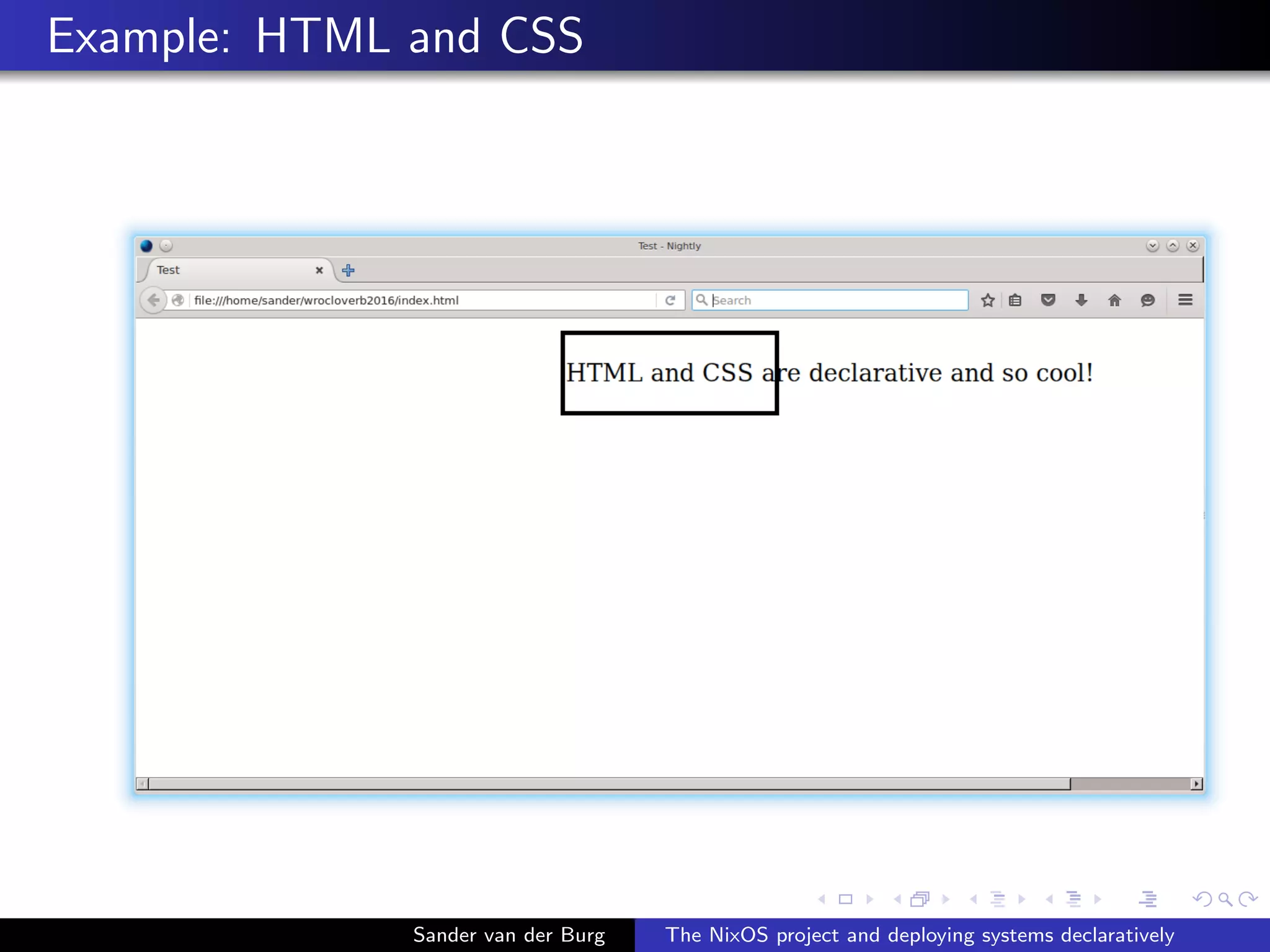The height and width of the screenshot is (952, 1270).
Task: Click the beamer go-forward curved arrow
Action: click(x=1248, y=899)
